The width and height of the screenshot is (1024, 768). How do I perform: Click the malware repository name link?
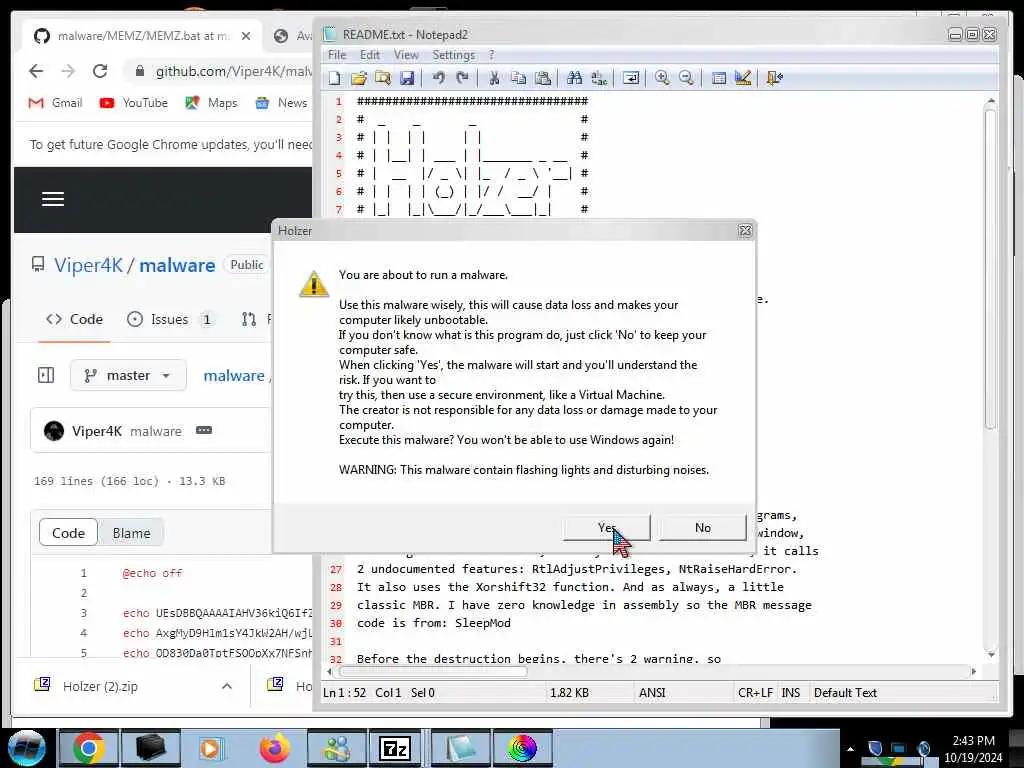point(177,265)
